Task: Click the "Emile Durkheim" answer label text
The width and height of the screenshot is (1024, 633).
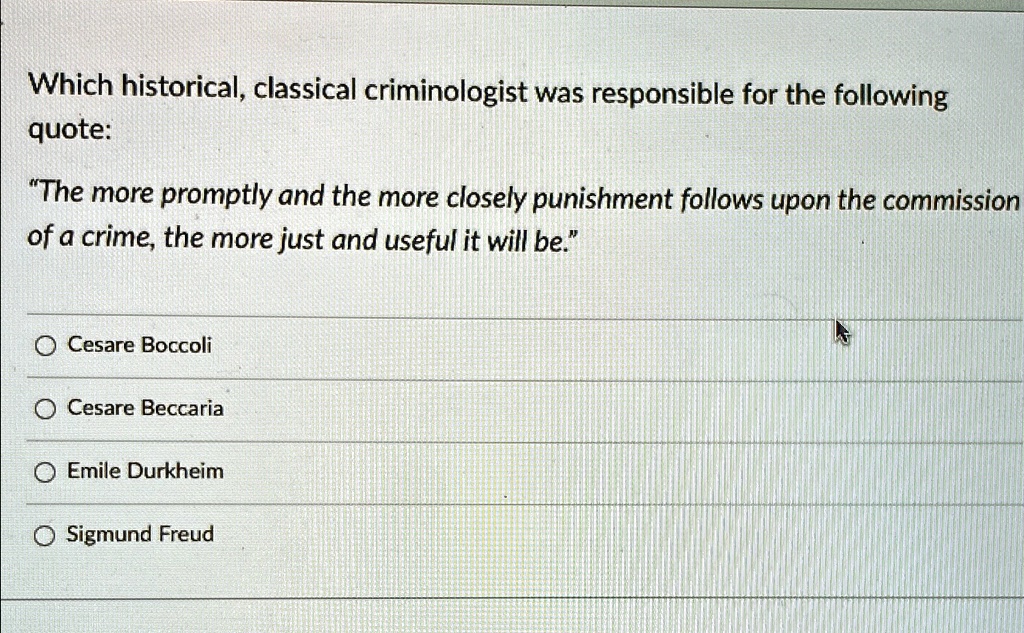Action: coord(145,470)
